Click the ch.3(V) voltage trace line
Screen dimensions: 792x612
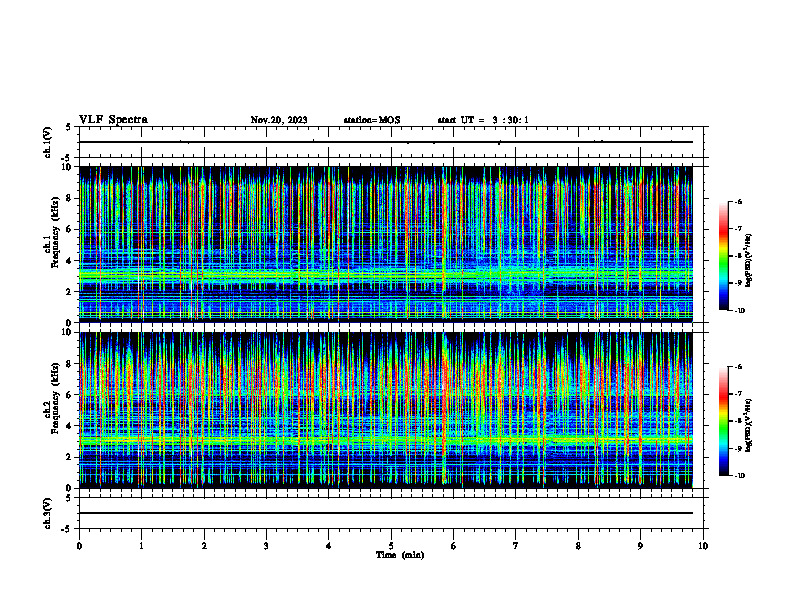pyautogui.click(x=386, y=513)
